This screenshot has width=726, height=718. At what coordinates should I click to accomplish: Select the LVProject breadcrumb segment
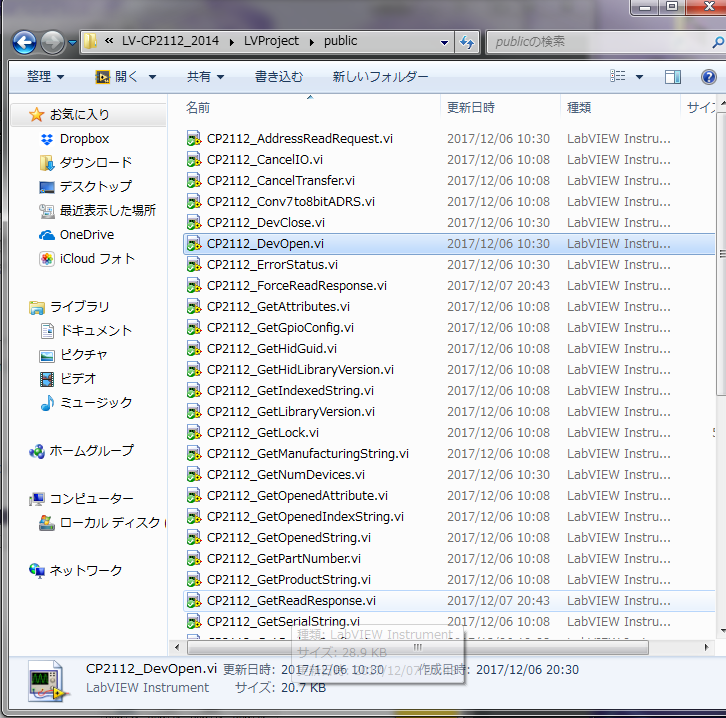point(271,41)
